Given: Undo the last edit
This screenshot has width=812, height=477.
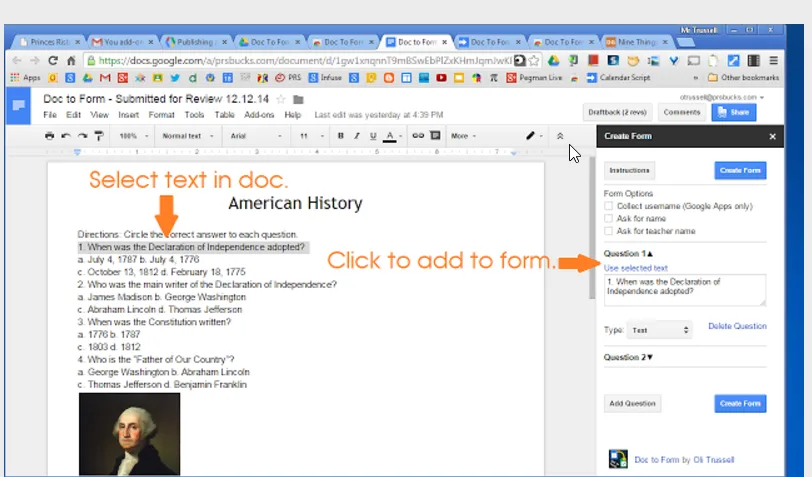Looking at the screenshot, I should coord(66,136).
